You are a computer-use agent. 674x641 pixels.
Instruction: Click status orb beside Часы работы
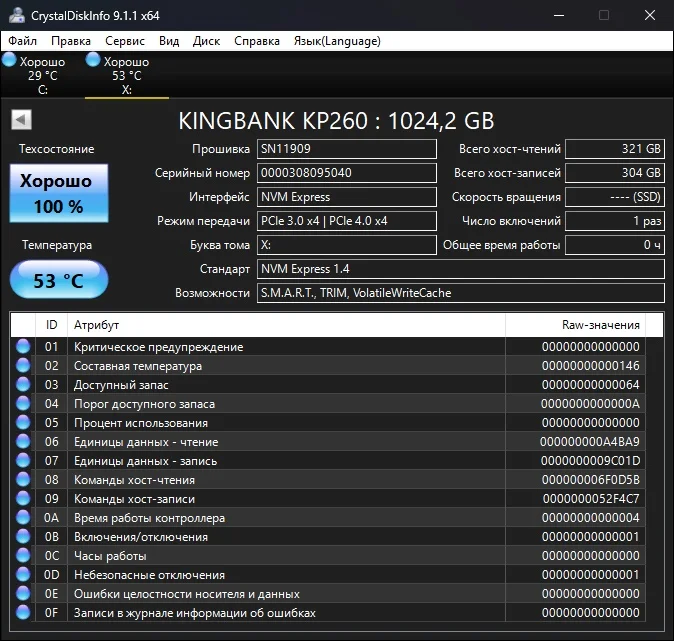tap(23, 556)
